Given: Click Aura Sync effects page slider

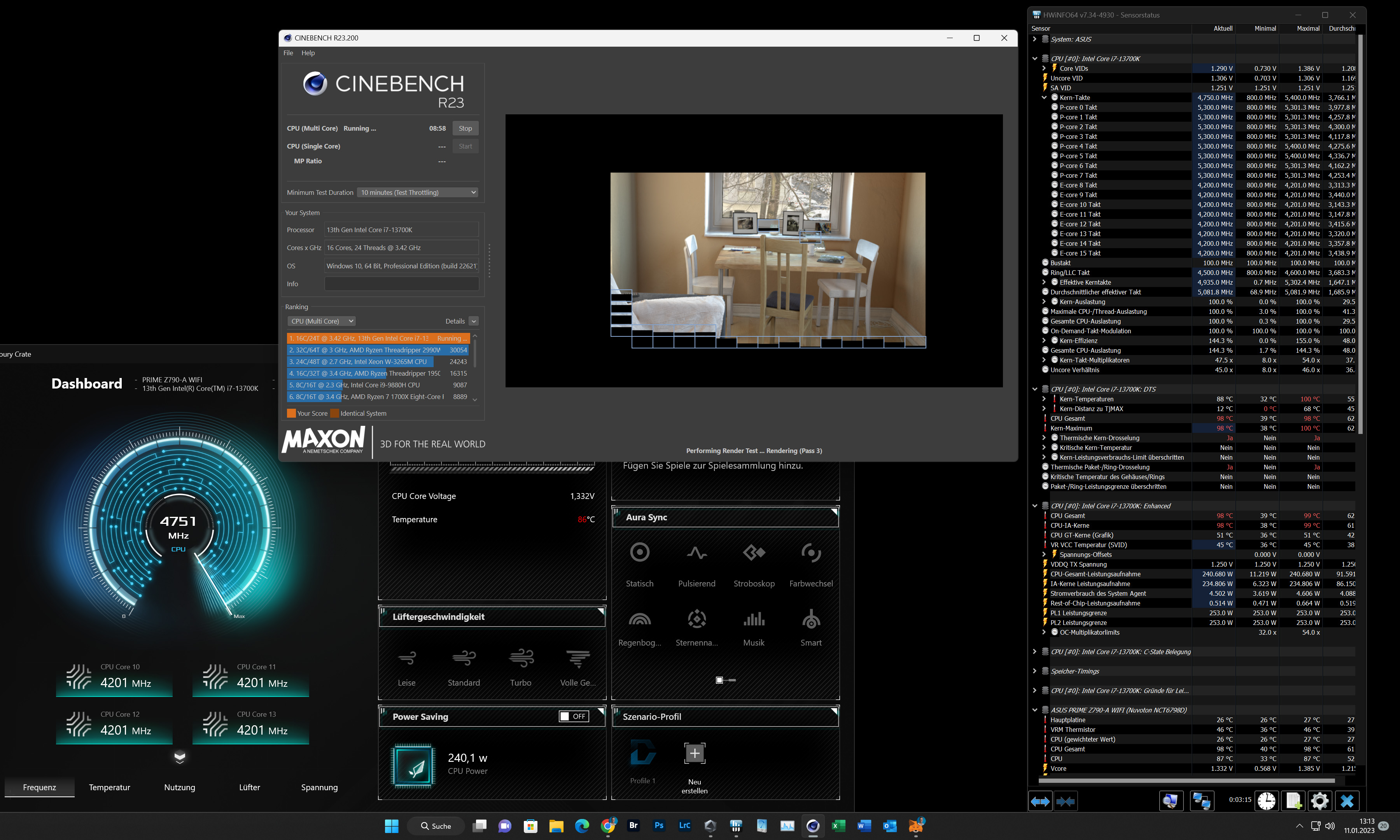Looking at the screenshot, I should click(x=725, y=680).
